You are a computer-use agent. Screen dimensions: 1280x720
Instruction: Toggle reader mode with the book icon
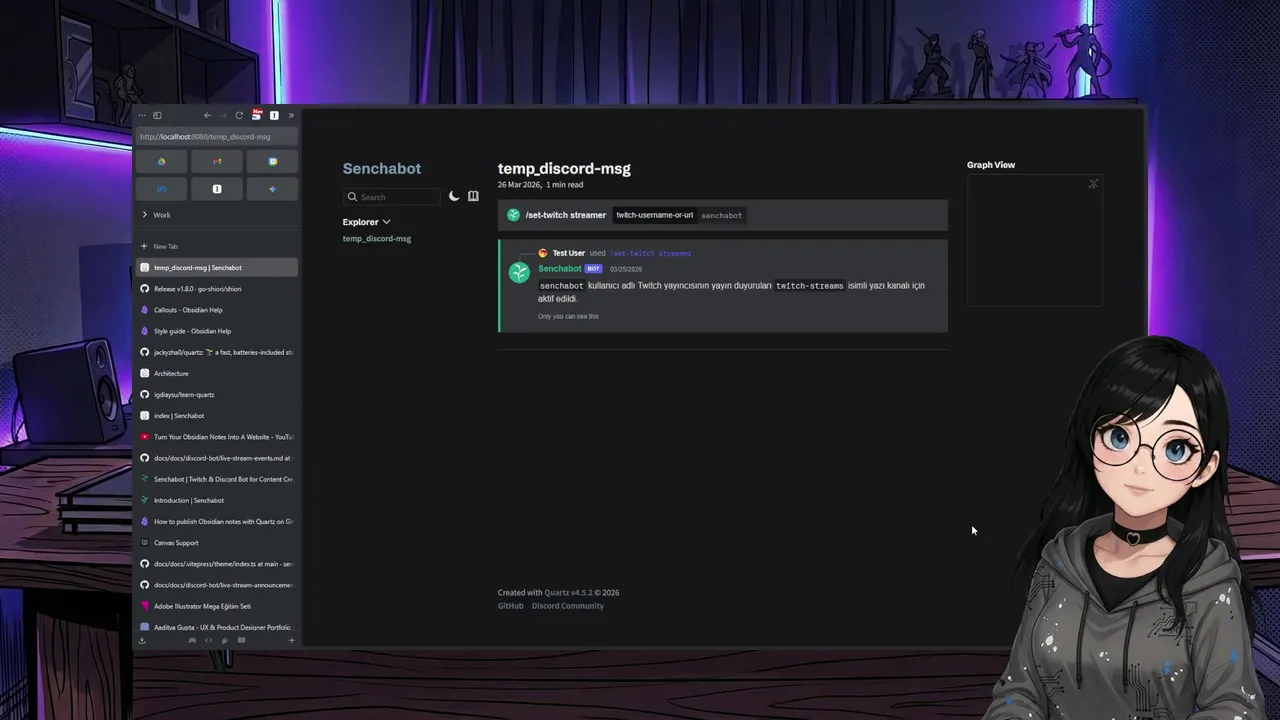point(473,196)
